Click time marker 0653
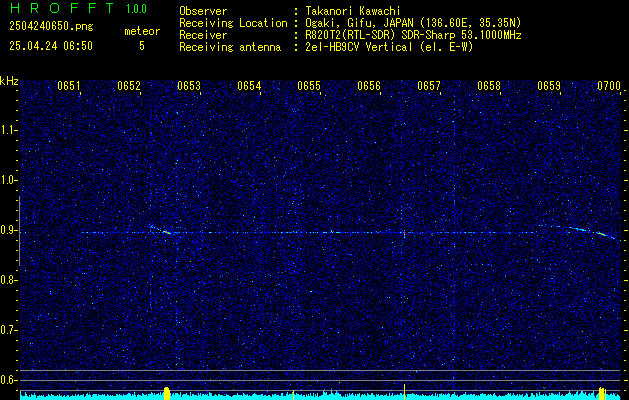The image size is (629, 400). pos(189,86)
